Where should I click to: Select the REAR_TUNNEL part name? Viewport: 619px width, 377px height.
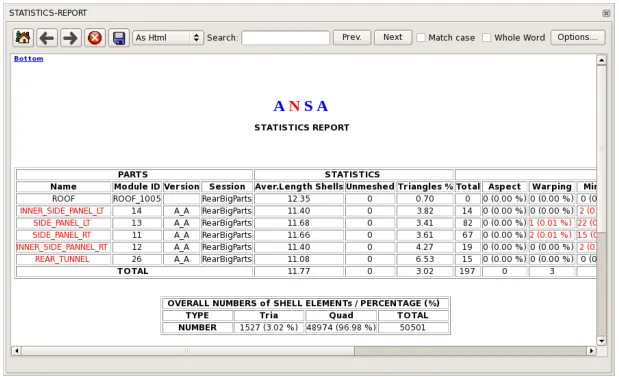coord(62,259)
